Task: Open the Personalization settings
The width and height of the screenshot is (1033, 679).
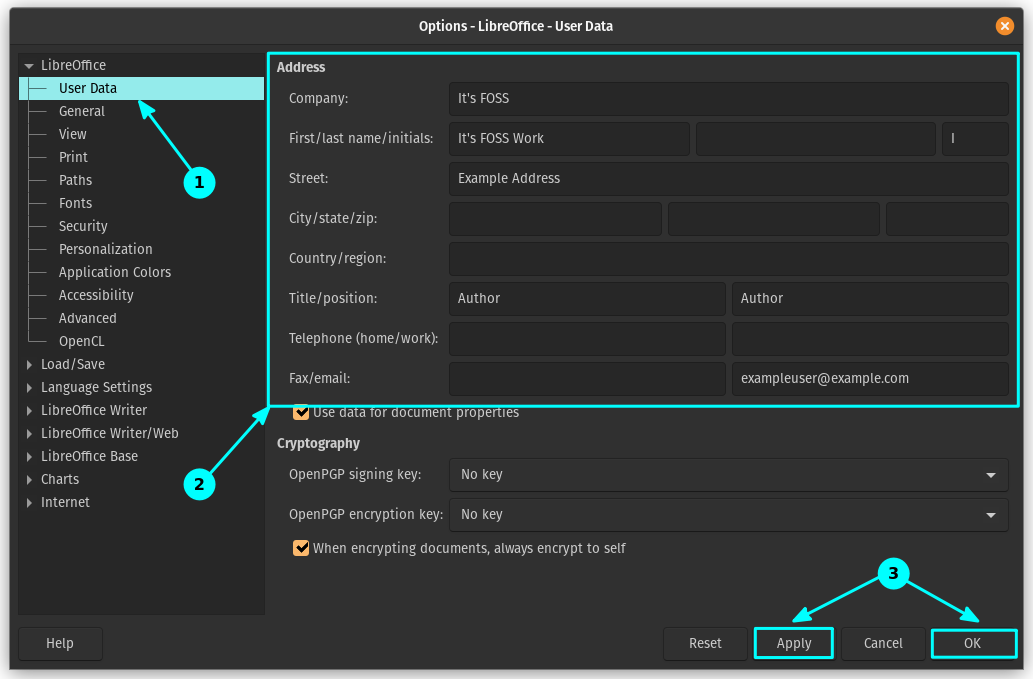Action: [x=105, y=249]
